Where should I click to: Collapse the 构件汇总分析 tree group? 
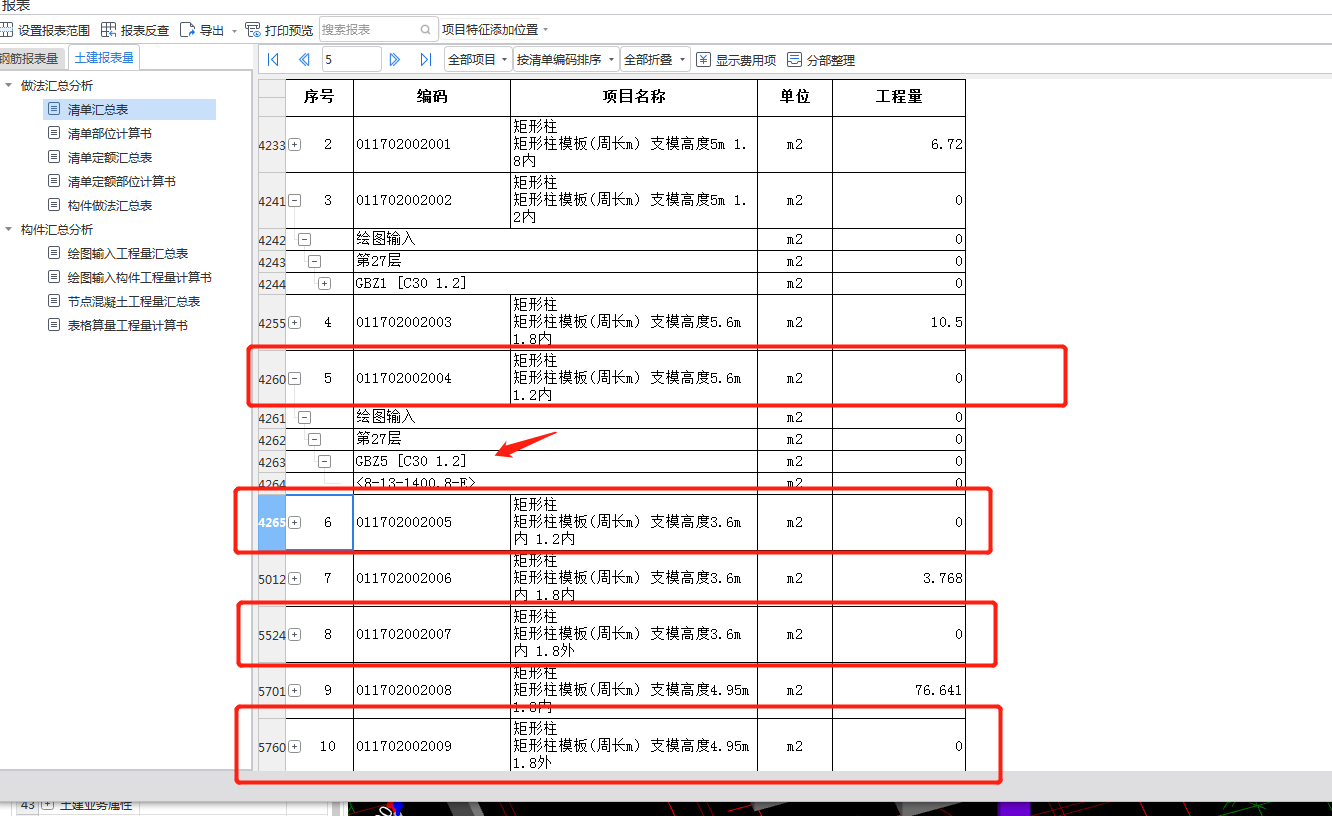click(9, 230)
